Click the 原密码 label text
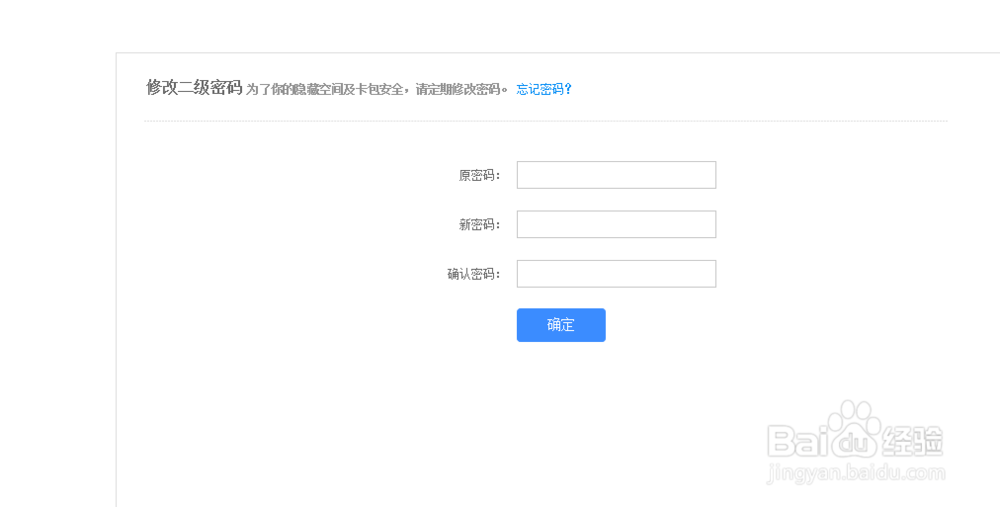 coord(480,175)
